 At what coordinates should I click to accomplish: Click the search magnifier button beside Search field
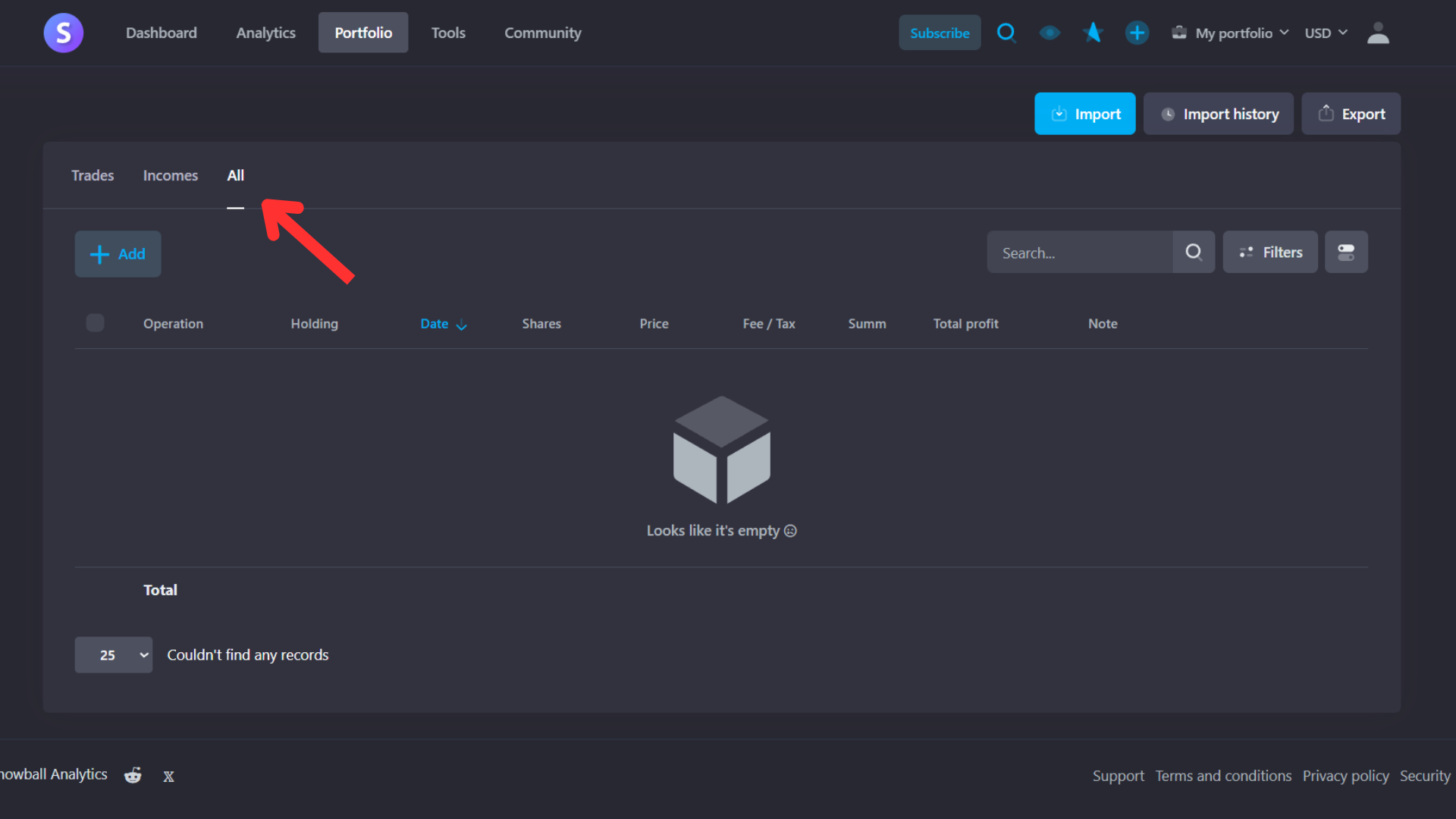tap(1194, 253)
